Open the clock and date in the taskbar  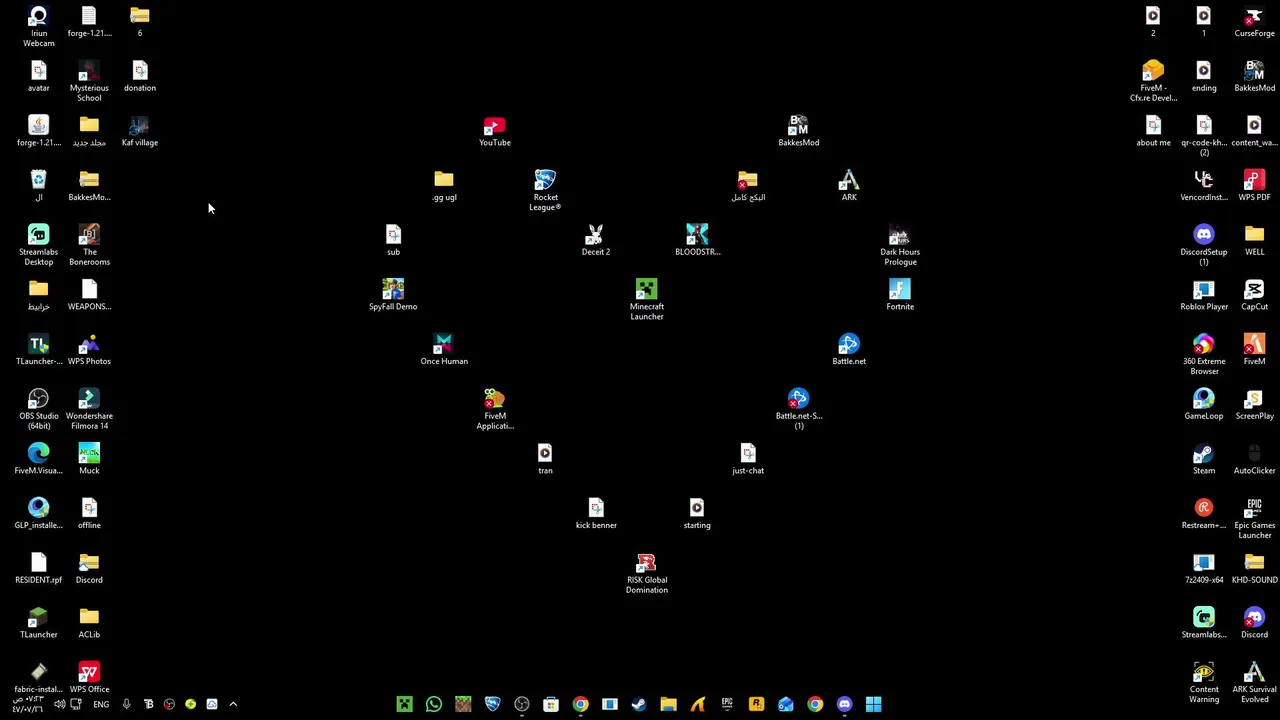(x=27, y=704)
